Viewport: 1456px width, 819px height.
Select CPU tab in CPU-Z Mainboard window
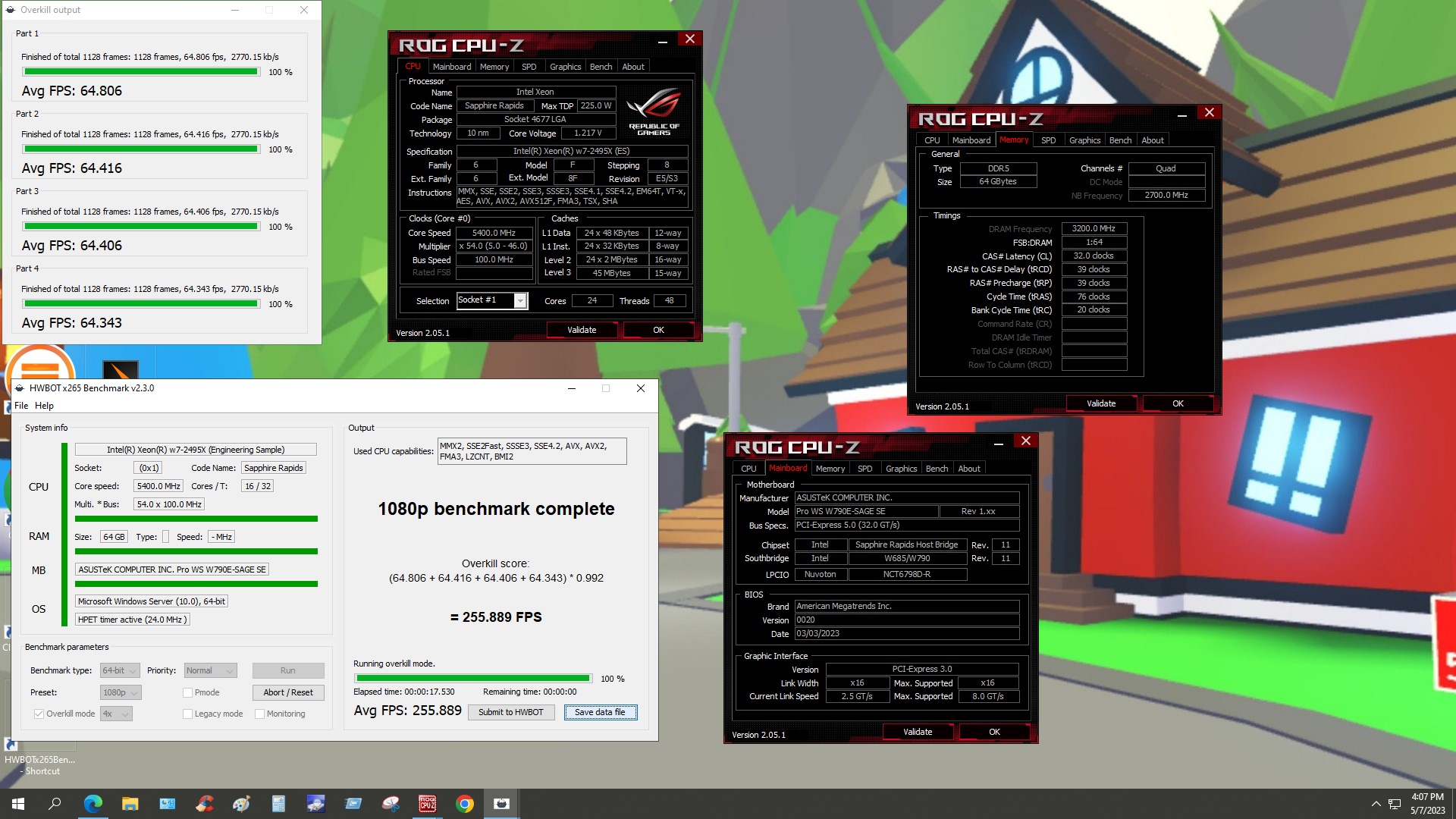click(x=748, y=469)
